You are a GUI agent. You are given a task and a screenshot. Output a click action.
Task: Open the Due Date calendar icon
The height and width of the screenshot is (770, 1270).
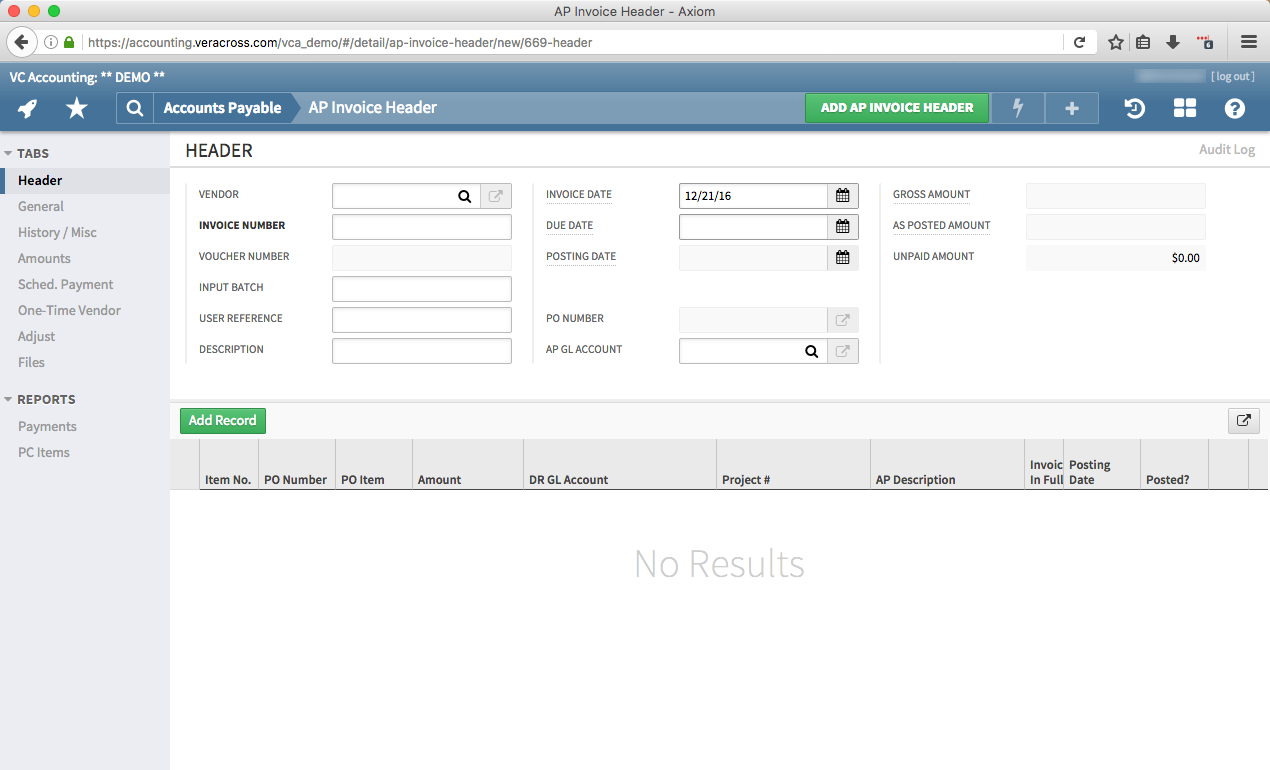point(842,226)
